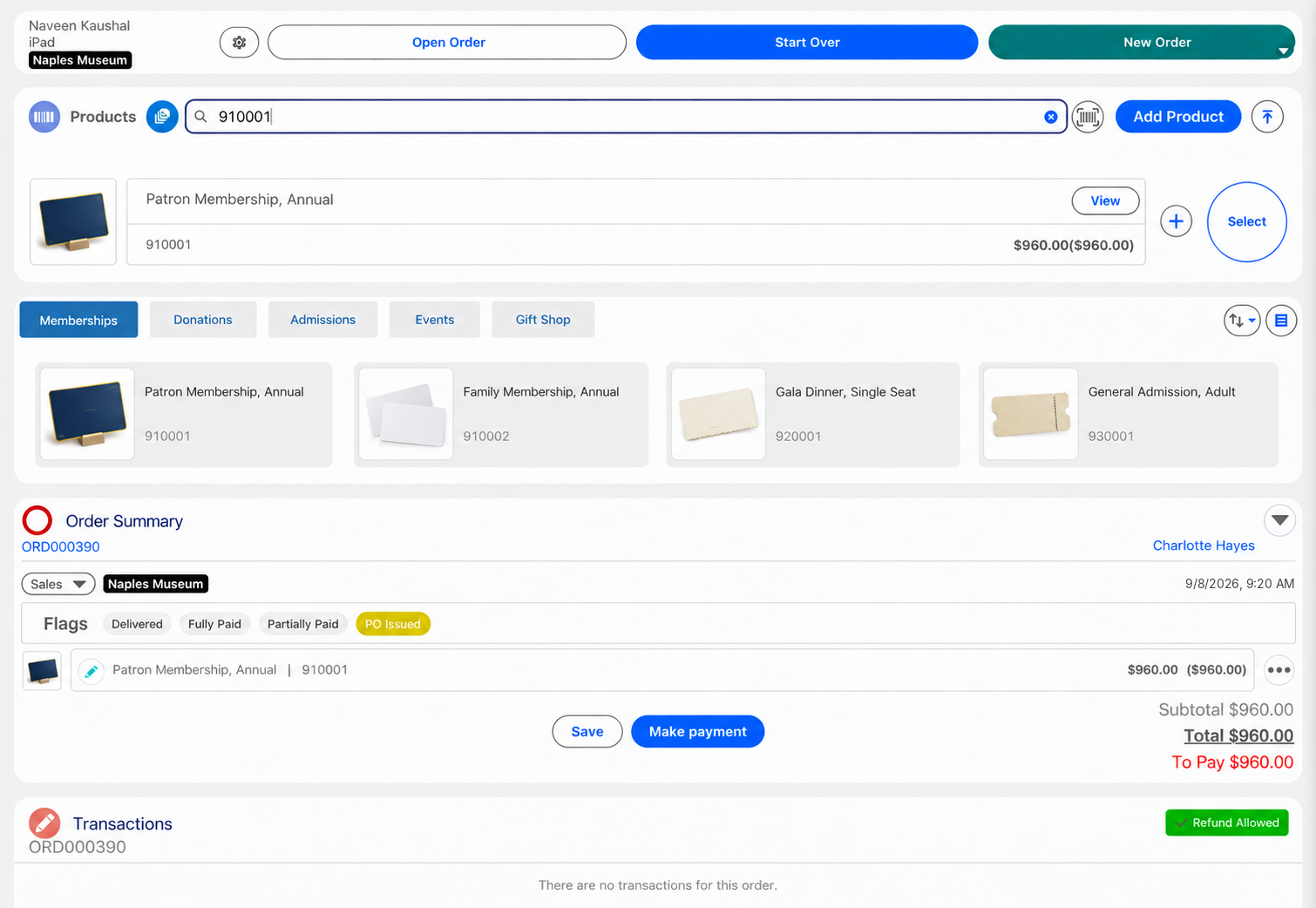Viewport: 1316px width, 908px height.
Task: Open the three-dot menu on order line
Action: tap(1279, 670)
